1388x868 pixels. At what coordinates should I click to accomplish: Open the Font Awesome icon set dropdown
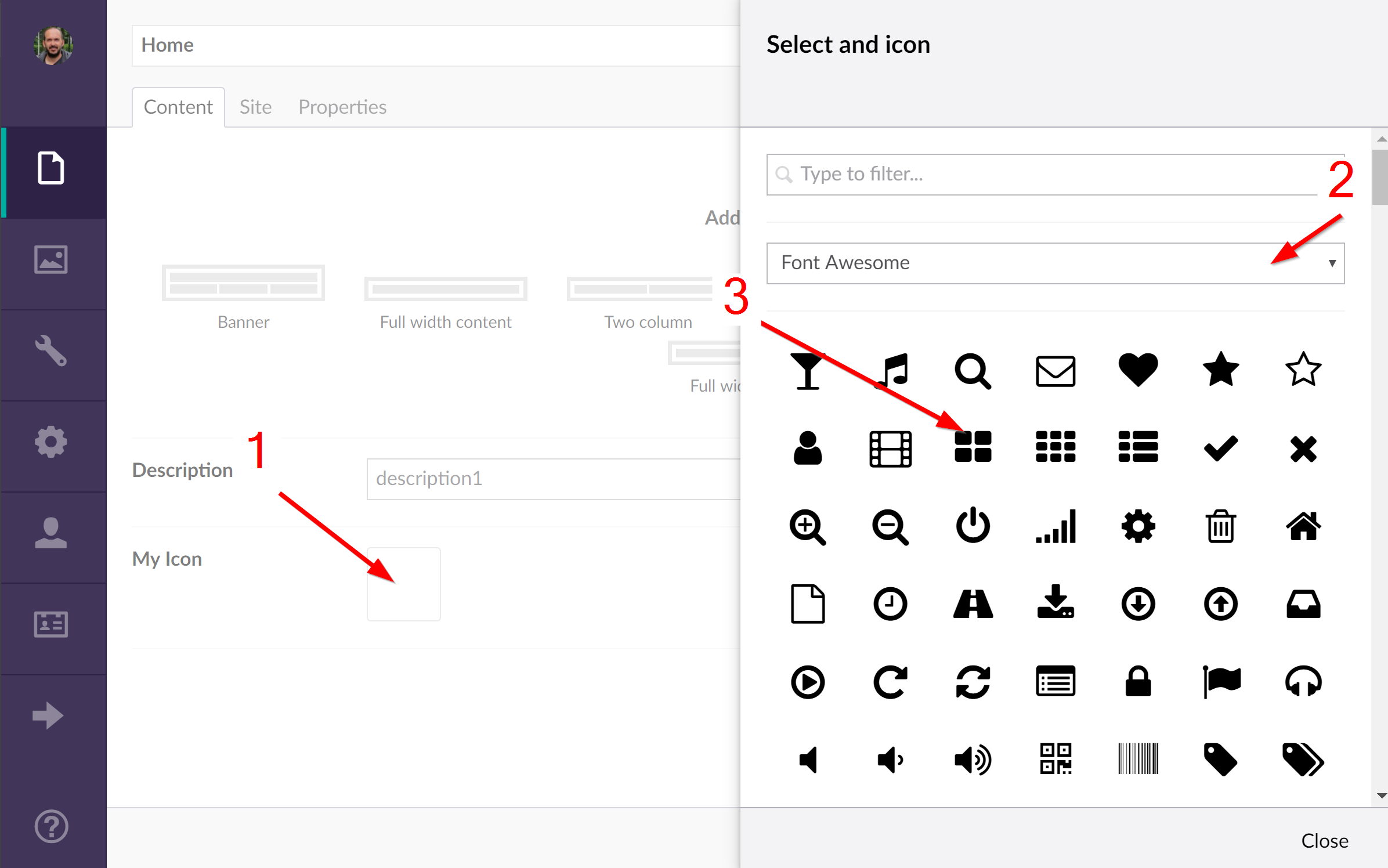click(1055, 263)
